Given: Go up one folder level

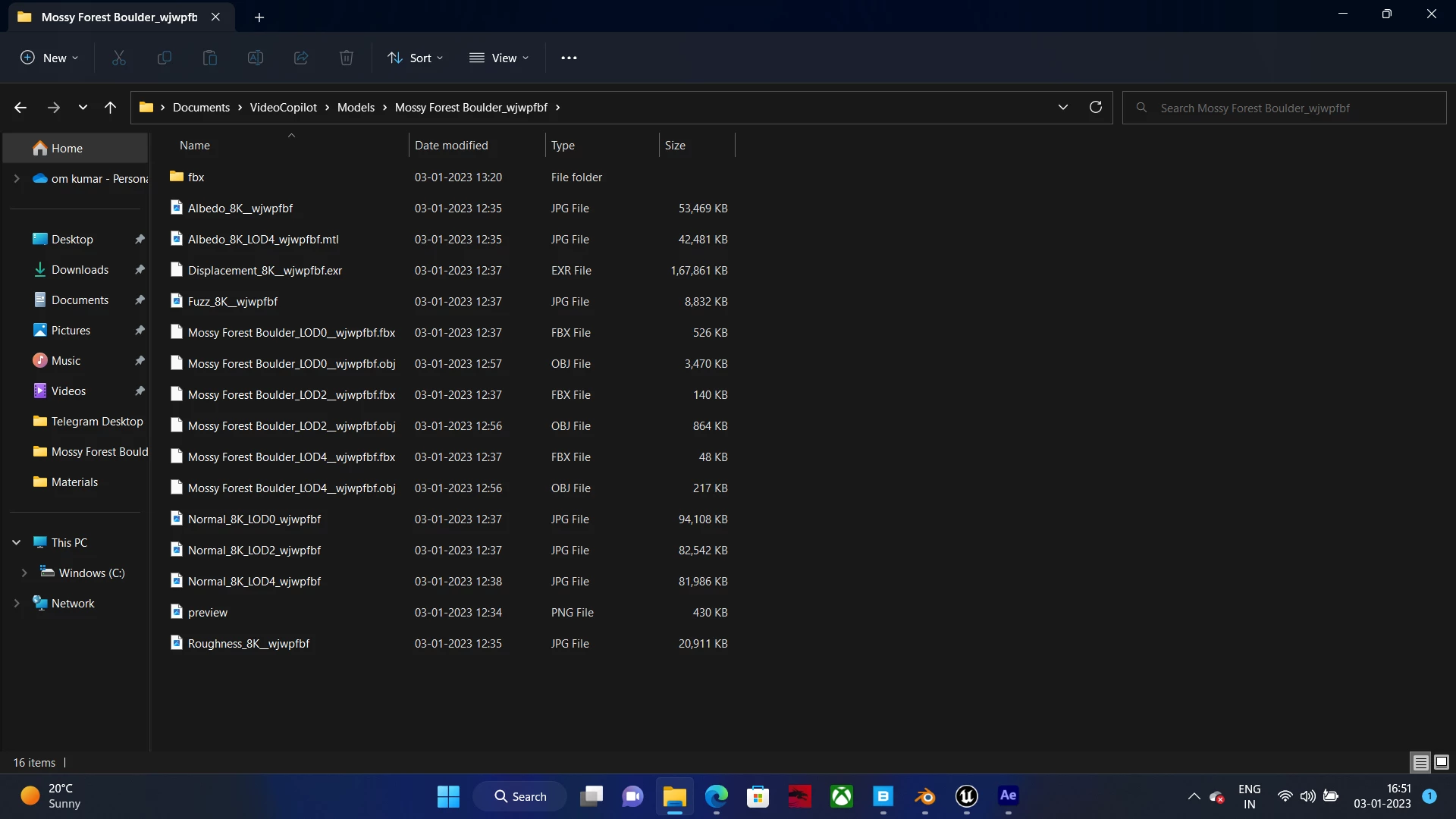Looking at the screenshot, I should pos(110,107).
